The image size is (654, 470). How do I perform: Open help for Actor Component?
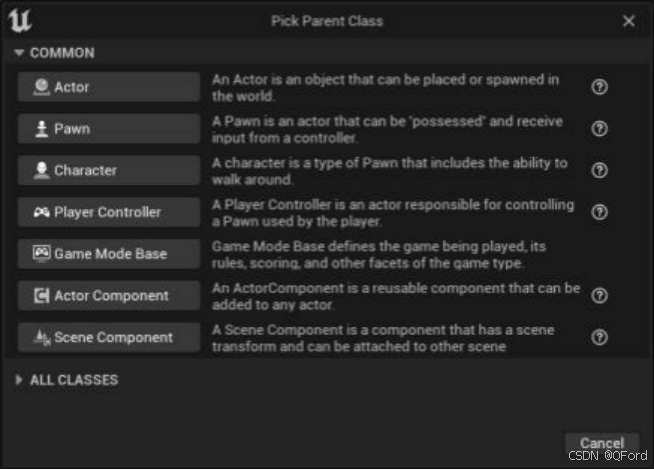pyautogui.click(x=600, y=296)
